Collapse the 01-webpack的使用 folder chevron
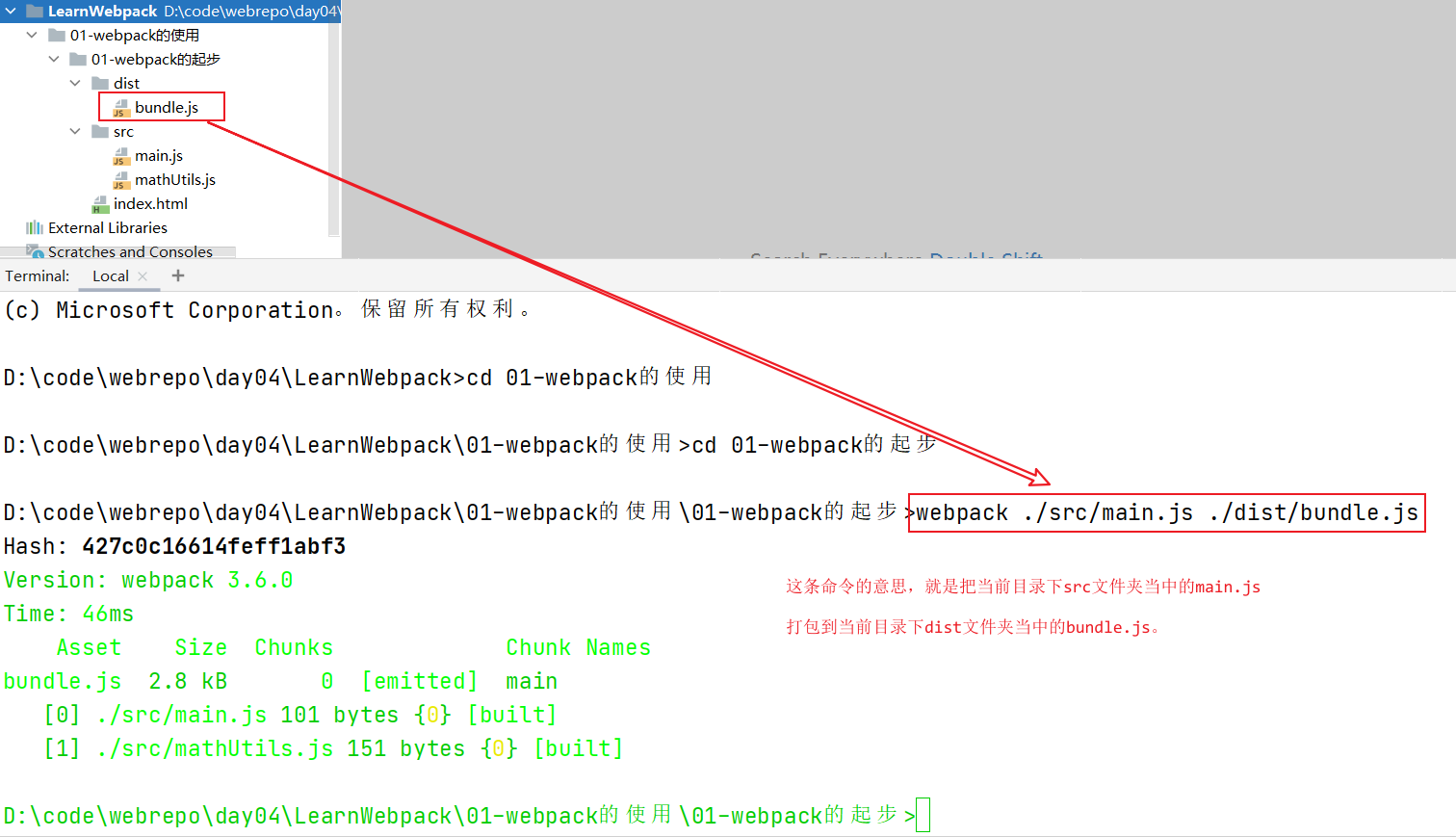 coord(32,35)
